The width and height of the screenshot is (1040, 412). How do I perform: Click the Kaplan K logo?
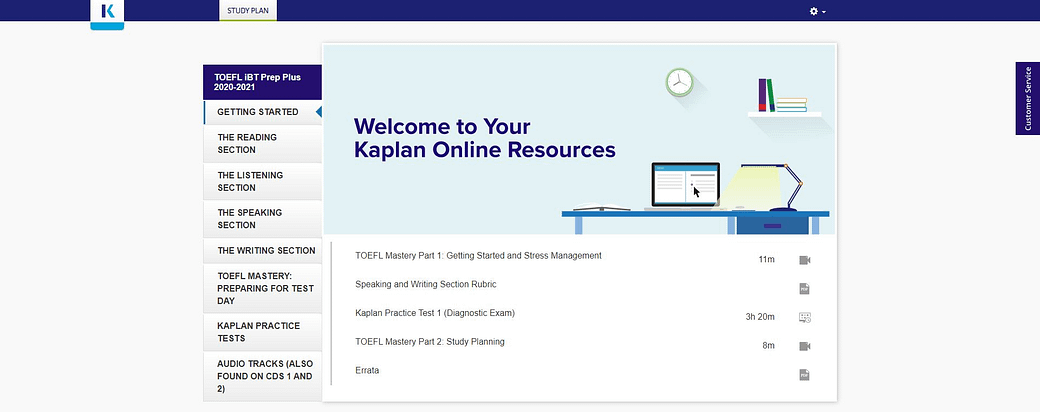107,15
